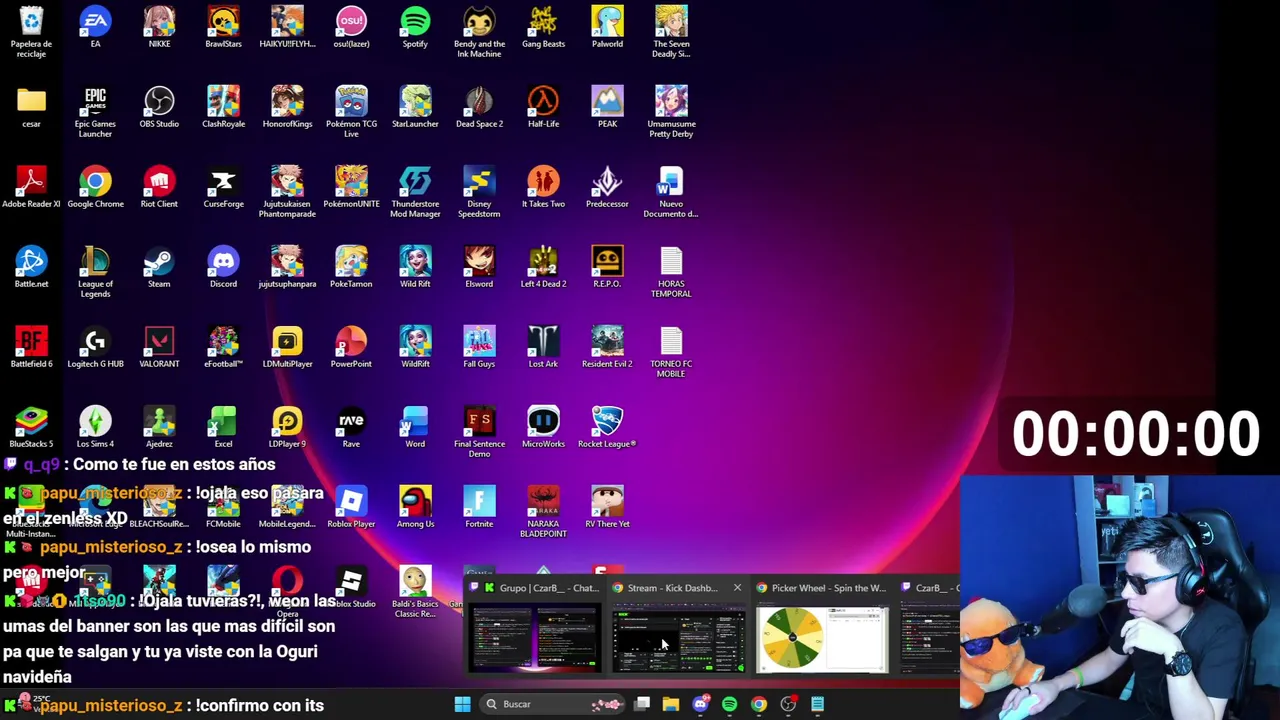The height and width of the screenshot is (720, 1280).
Task: Select the Nuevo Documento Word file
Action: click(671, 191)
